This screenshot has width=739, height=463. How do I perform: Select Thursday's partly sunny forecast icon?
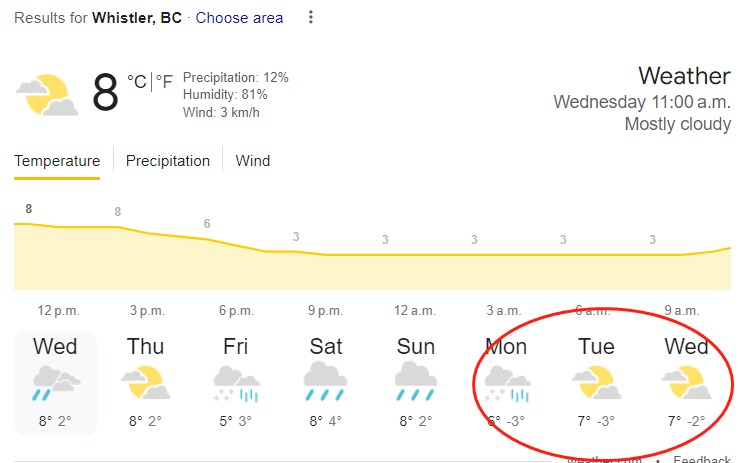click(146, 382)
